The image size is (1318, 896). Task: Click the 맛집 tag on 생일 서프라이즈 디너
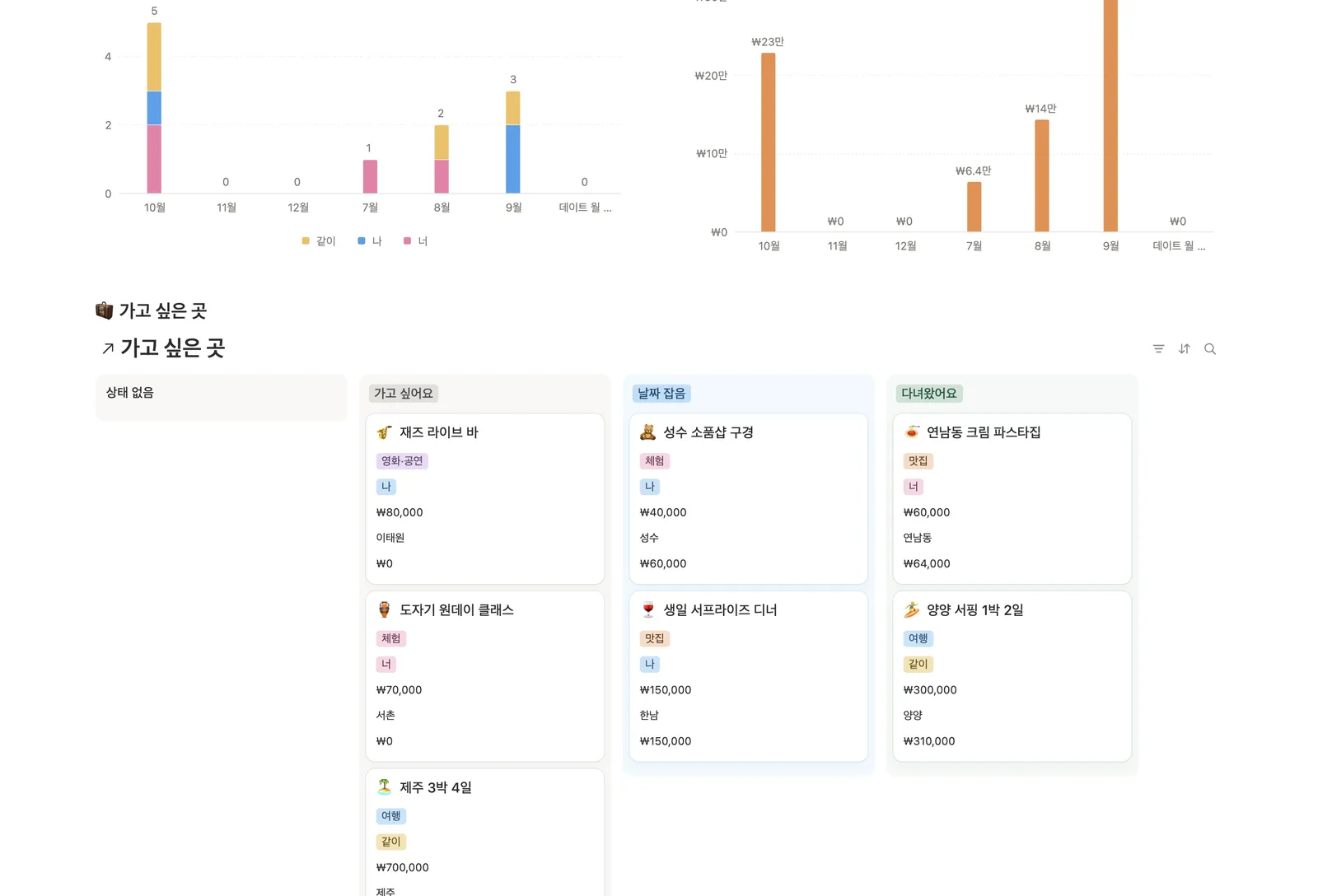click(x=655, y=639)
